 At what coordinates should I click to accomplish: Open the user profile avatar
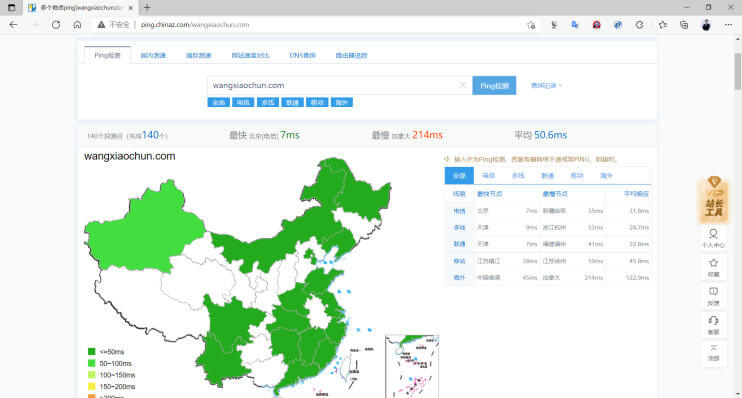coord(706,25)
